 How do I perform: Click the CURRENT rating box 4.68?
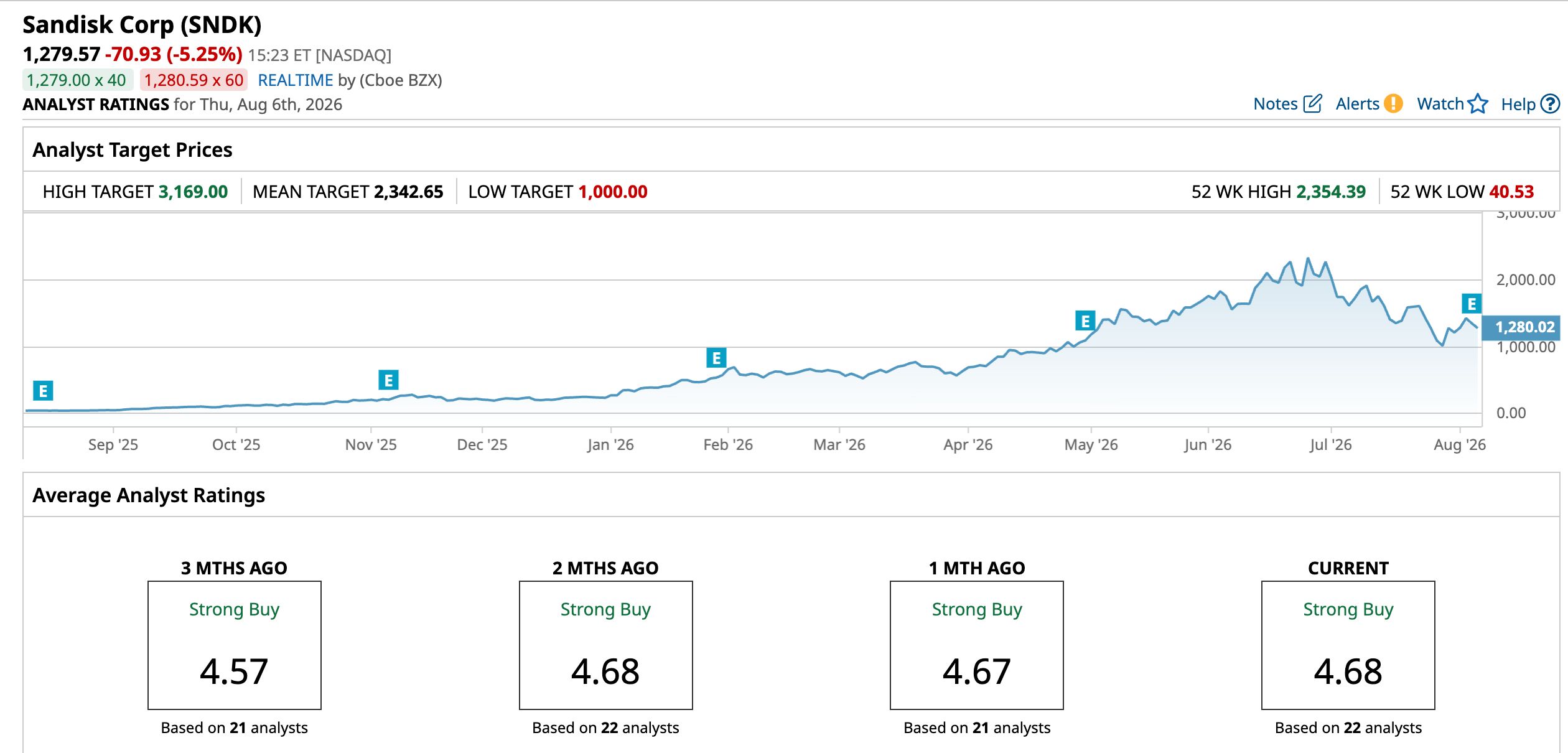coord(1348,645)
